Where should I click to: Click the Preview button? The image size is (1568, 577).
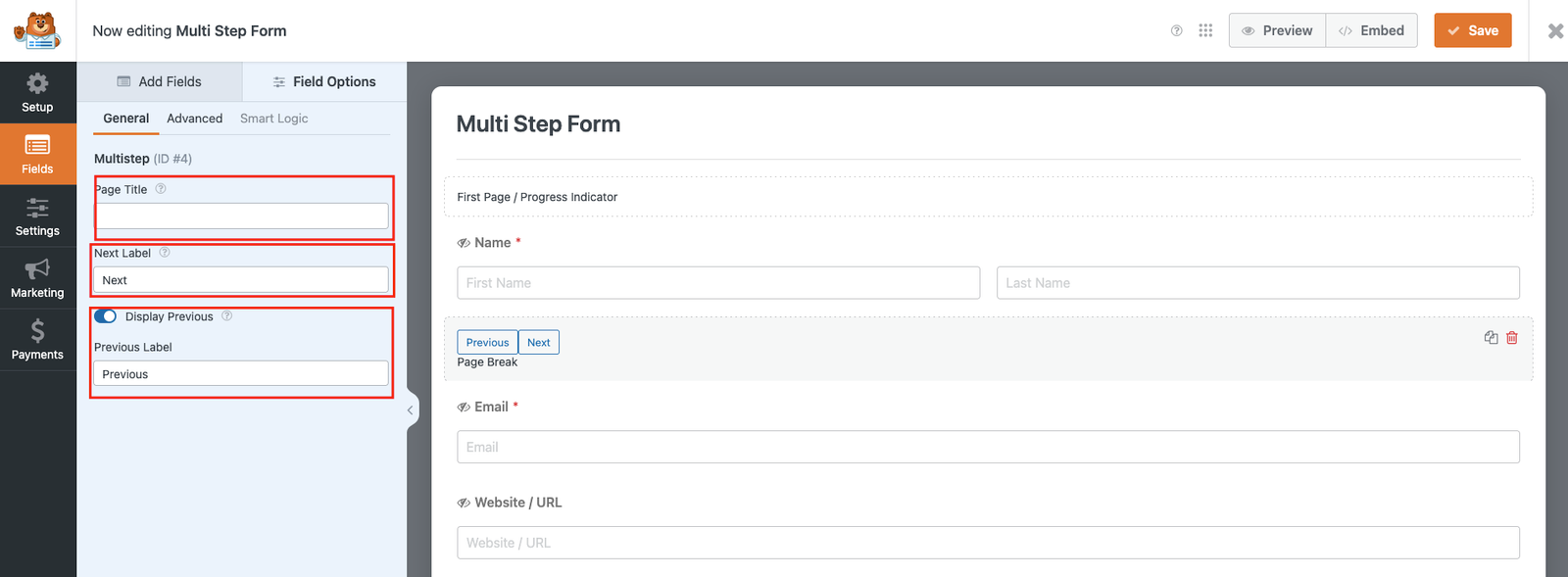pyautogui.click(x=1277, y=30)
